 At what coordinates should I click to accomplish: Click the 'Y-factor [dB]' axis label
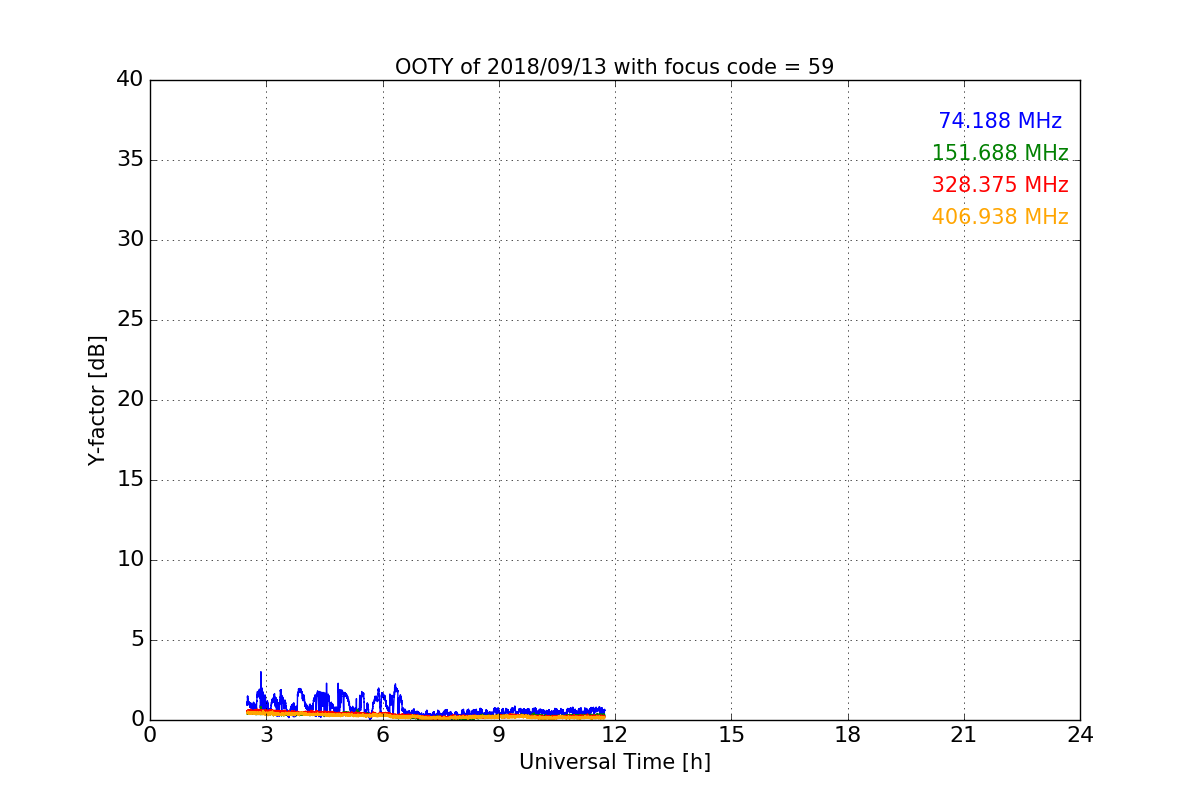point(97,400)
